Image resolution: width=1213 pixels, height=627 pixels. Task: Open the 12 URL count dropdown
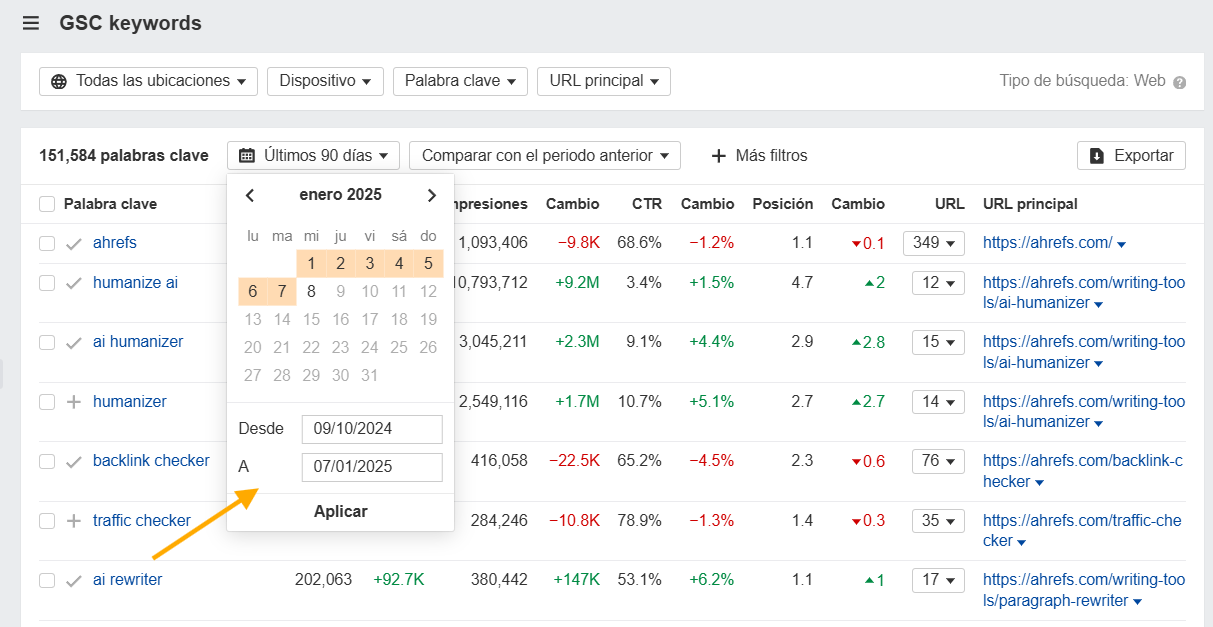tap(938, 283)
